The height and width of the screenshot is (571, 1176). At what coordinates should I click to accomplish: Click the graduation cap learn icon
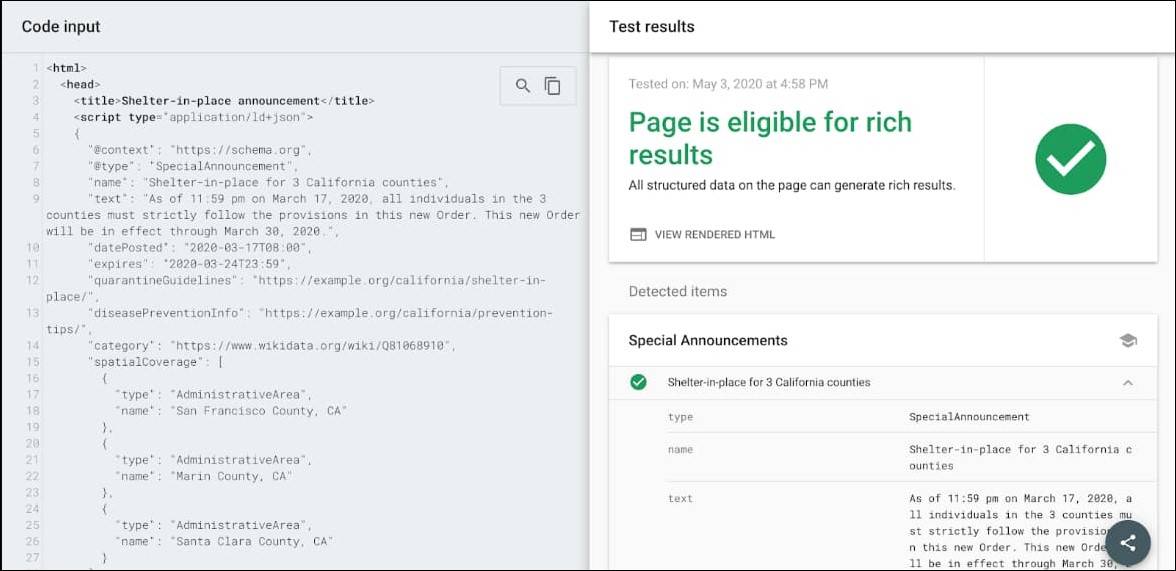pyautogui.click(x=1128, y=341)
